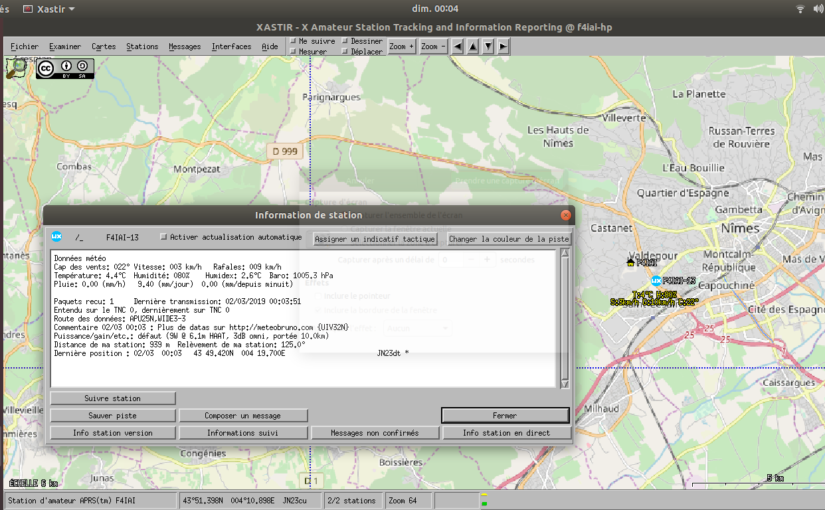
Task: Click the Creative Commons license badge
Action: click(65, 68)
